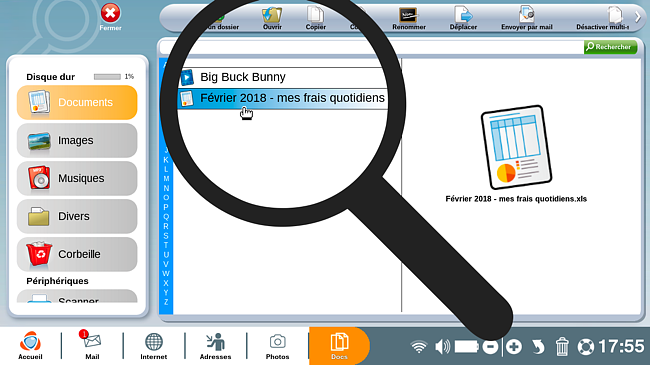Expand toolbar with right chevron arrow

click(x=638, y=17)
